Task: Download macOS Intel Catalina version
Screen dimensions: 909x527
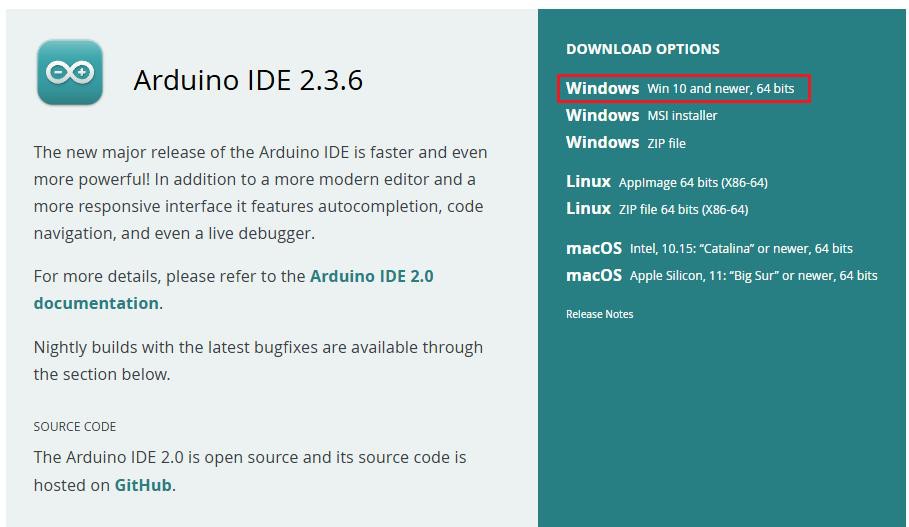Action: pos(709,249)
